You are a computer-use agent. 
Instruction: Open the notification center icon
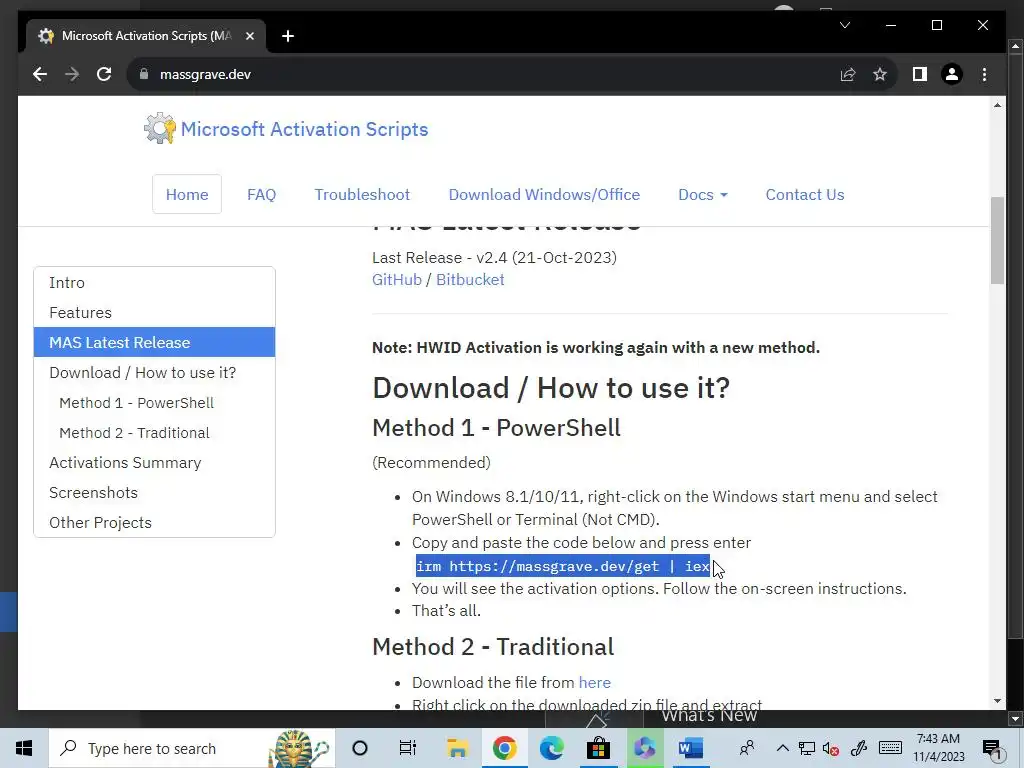tap(992, 748)
